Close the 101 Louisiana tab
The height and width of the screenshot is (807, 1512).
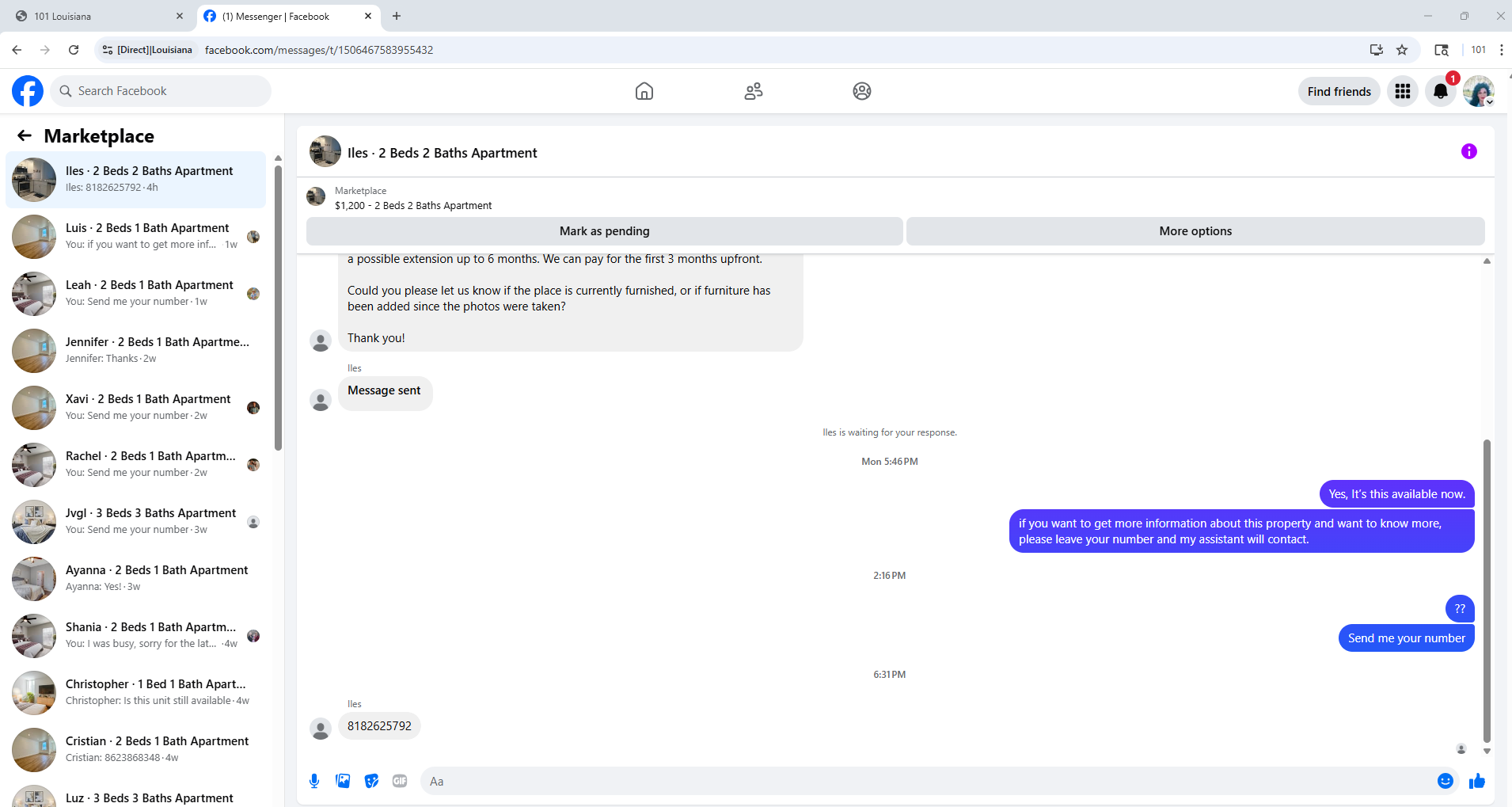[180, 16]
